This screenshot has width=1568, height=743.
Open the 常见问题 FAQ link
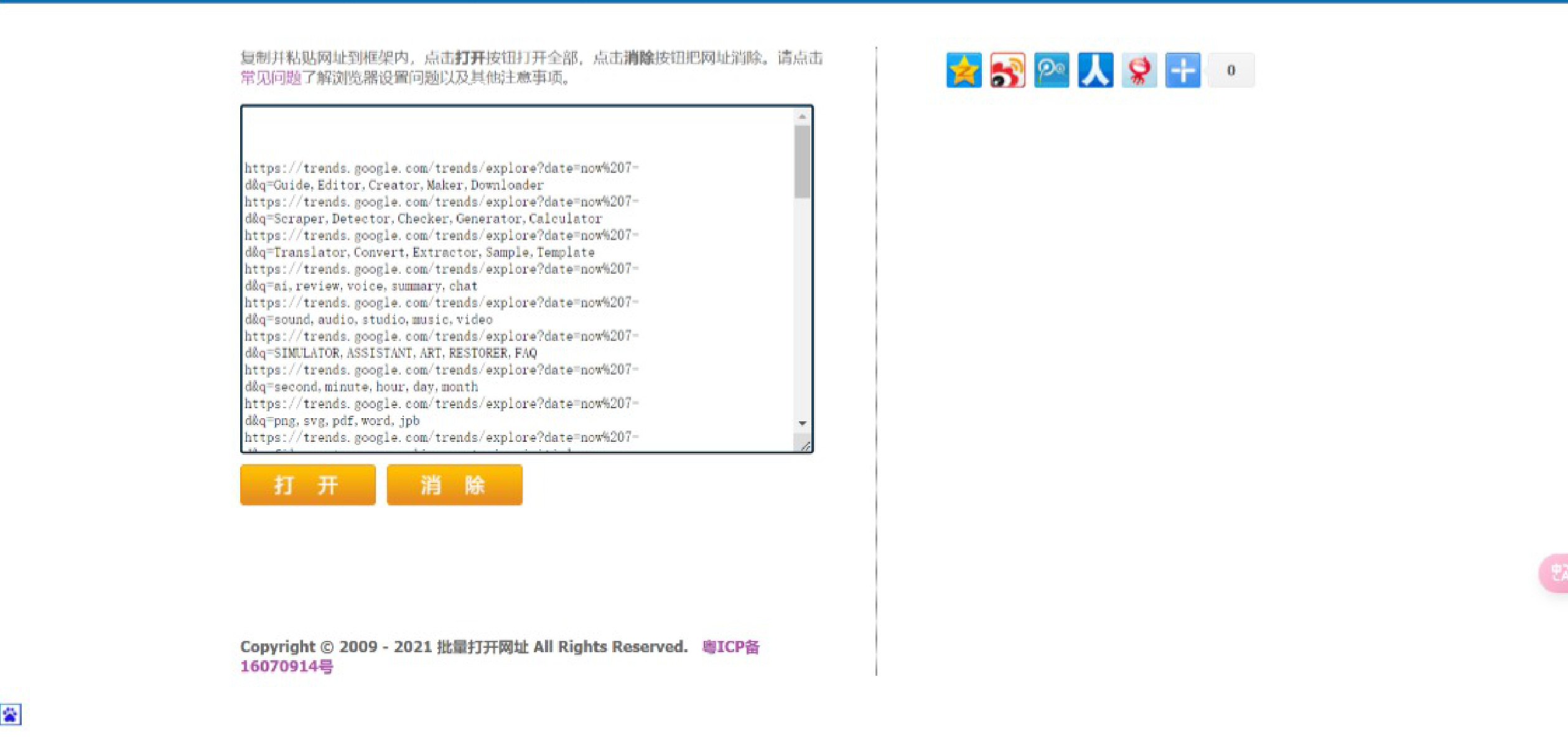271,78
